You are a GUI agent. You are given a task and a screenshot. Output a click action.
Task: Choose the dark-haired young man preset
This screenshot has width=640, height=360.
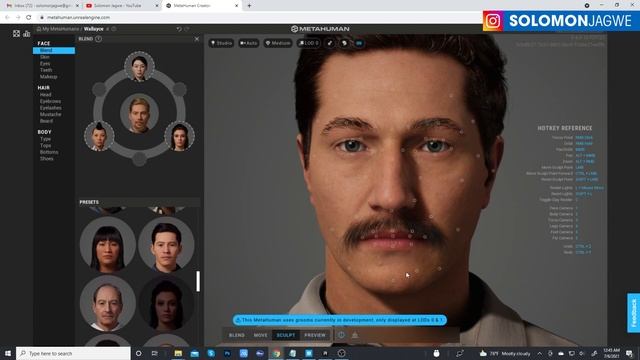[x=166, y=244]
